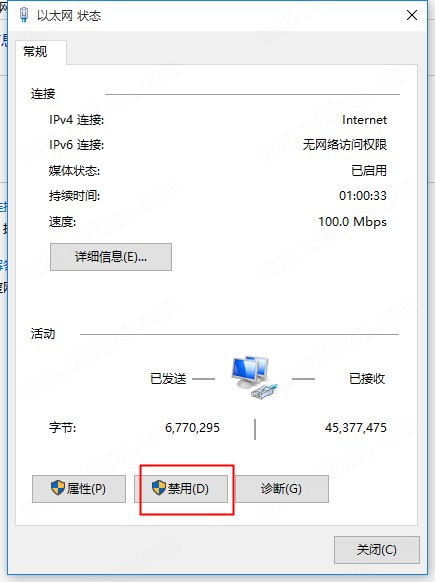Click the 关闭(C) button
The height and width of the screenshot is (582, 435).
(377, 550)
